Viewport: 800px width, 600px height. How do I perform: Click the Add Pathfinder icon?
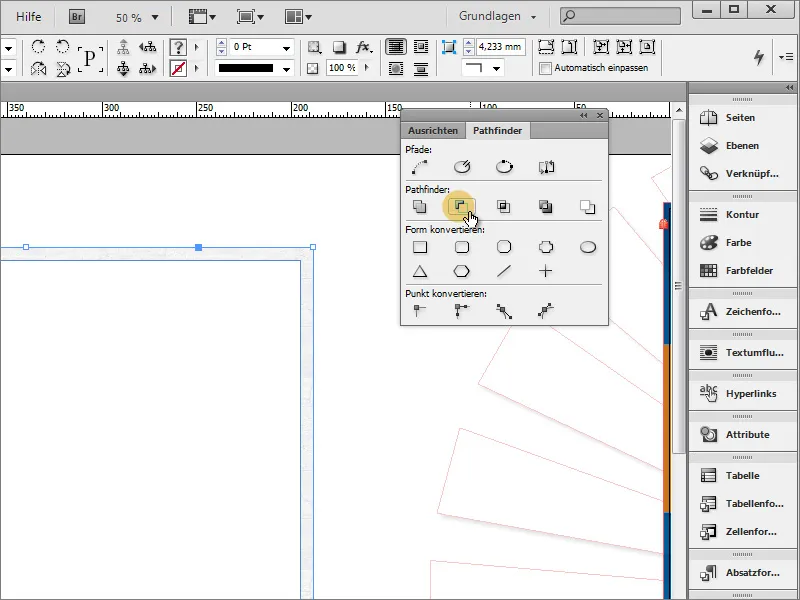tap(419, 207)
